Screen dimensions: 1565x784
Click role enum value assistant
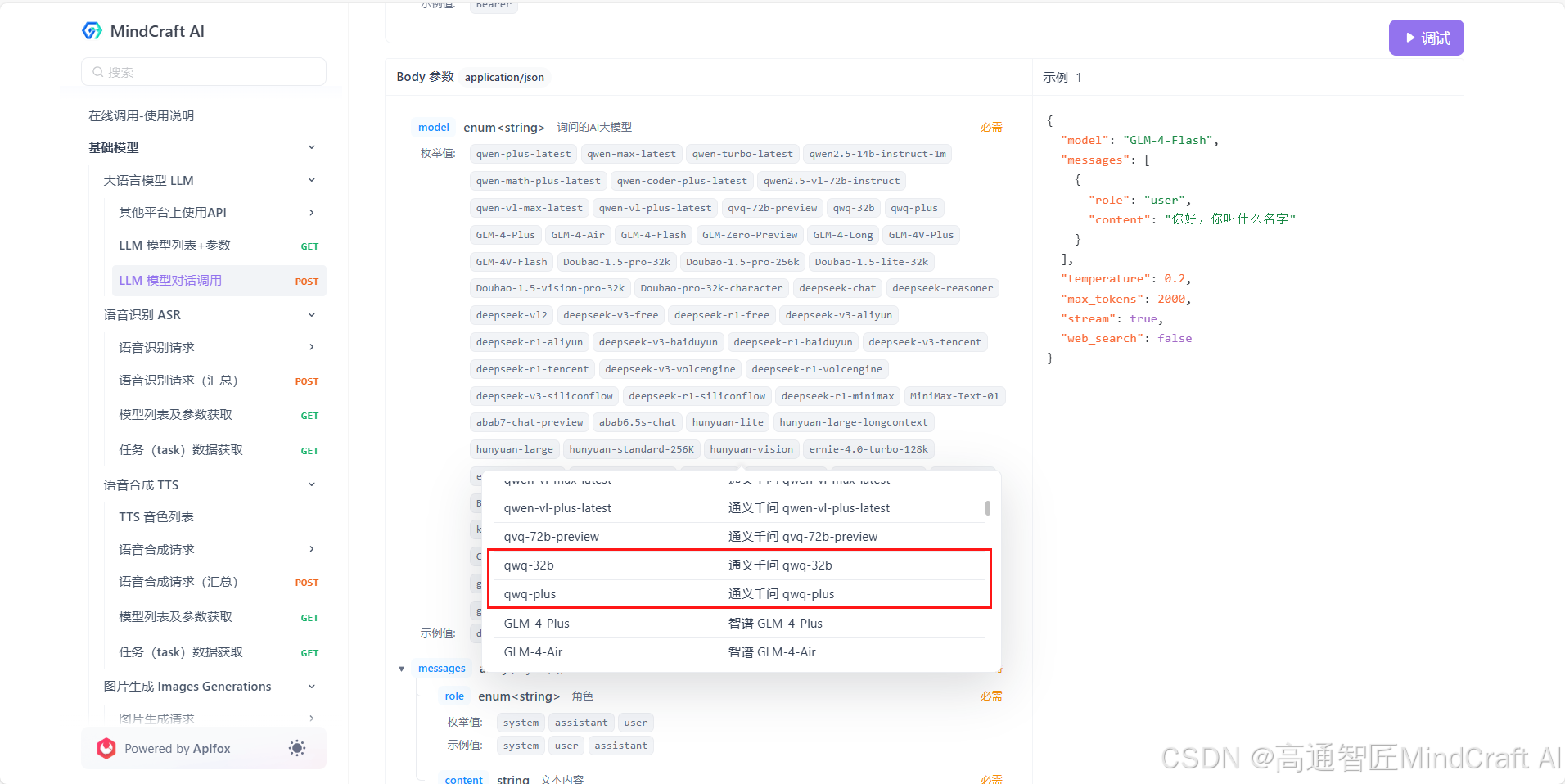pyautogui.click(x=581, y=723)
